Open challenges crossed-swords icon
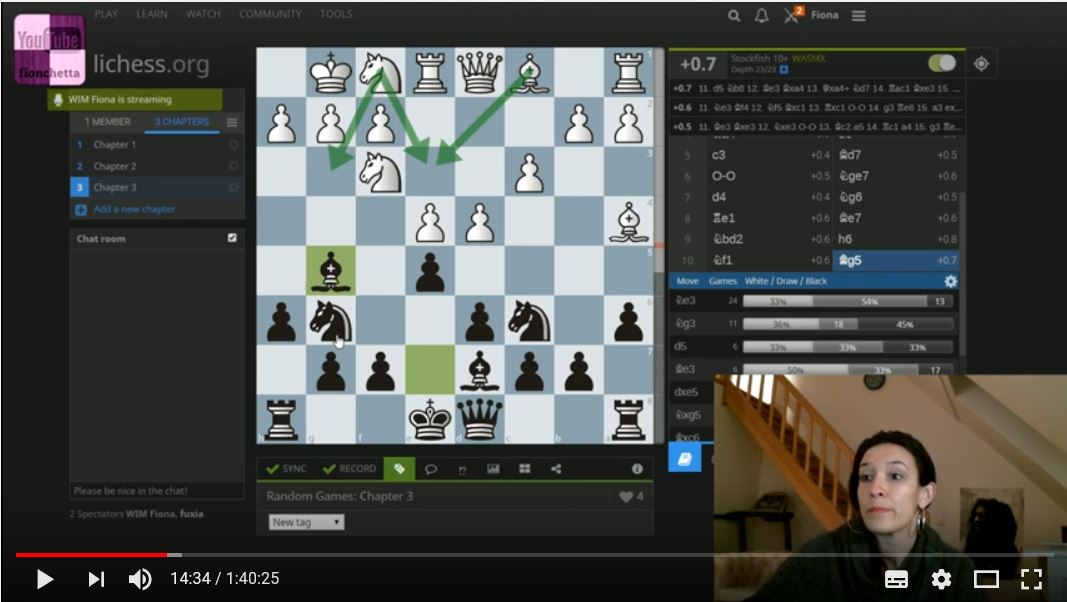The height and width of the screenshot is (602, 1067). (x=792, y=15)
